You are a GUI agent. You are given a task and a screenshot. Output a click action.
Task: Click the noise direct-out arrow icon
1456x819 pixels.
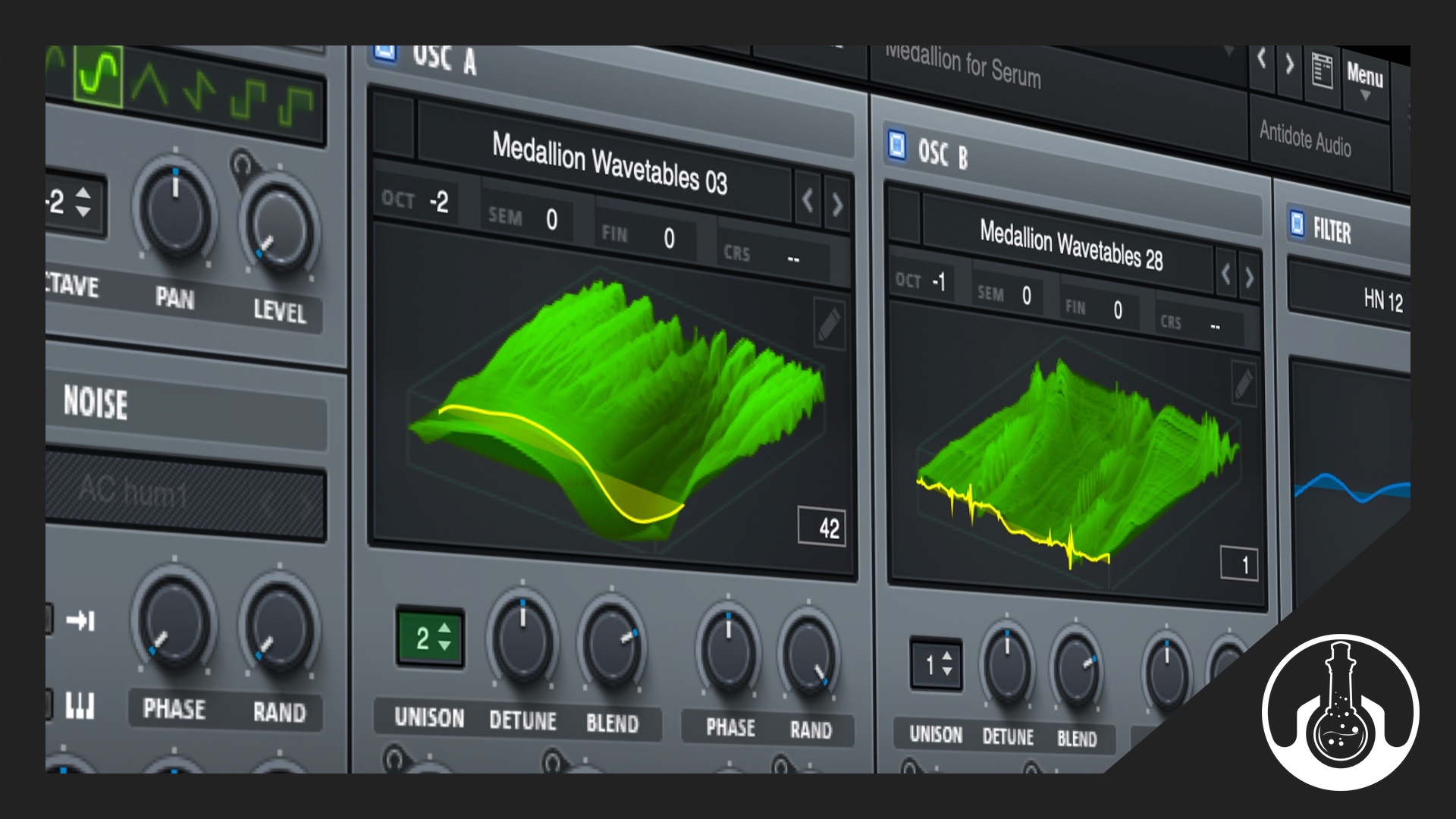pyautogui.click(x=80, y=621)
